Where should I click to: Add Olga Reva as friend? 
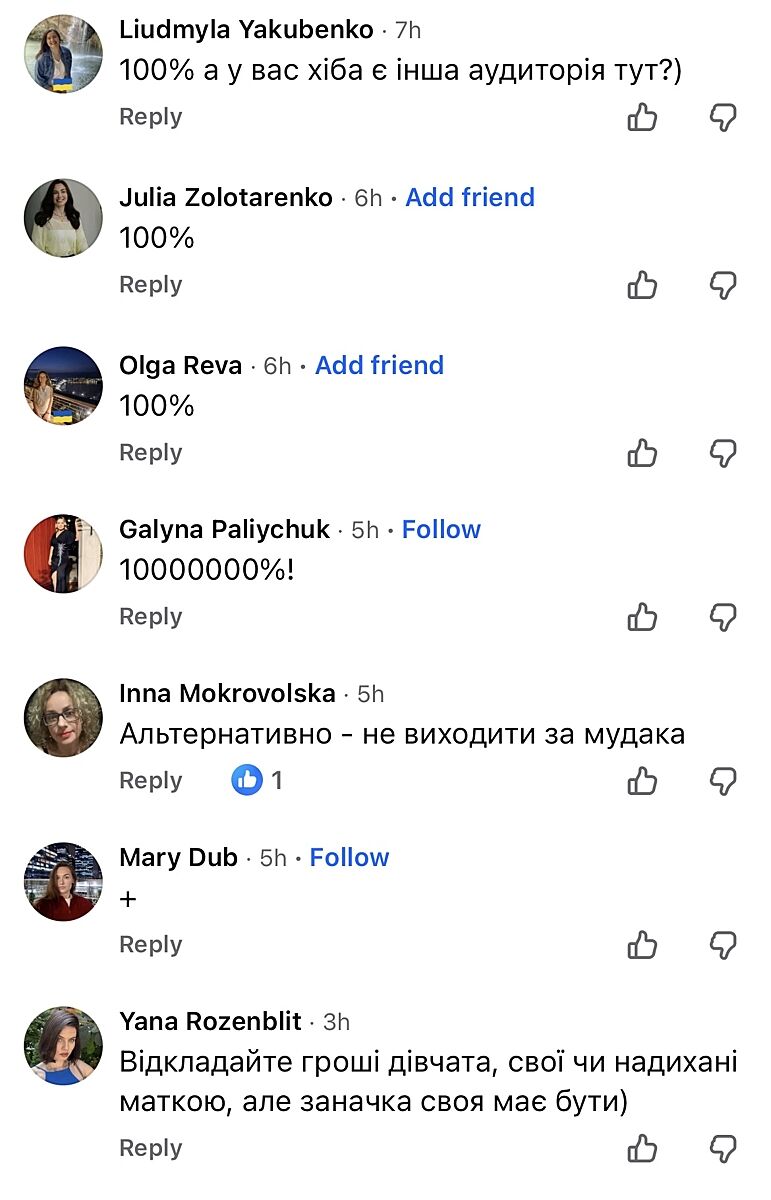pos(379,366)
